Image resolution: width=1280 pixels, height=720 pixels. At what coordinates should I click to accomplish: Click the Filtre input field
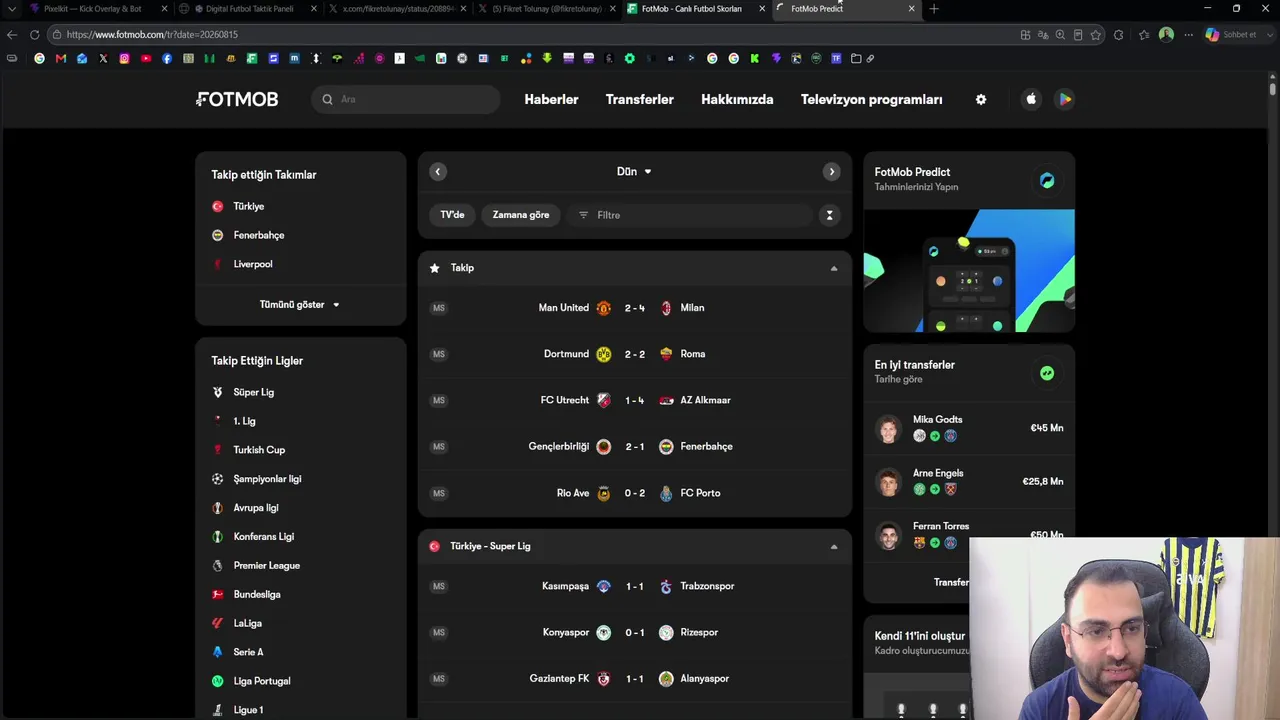point(690,215)
